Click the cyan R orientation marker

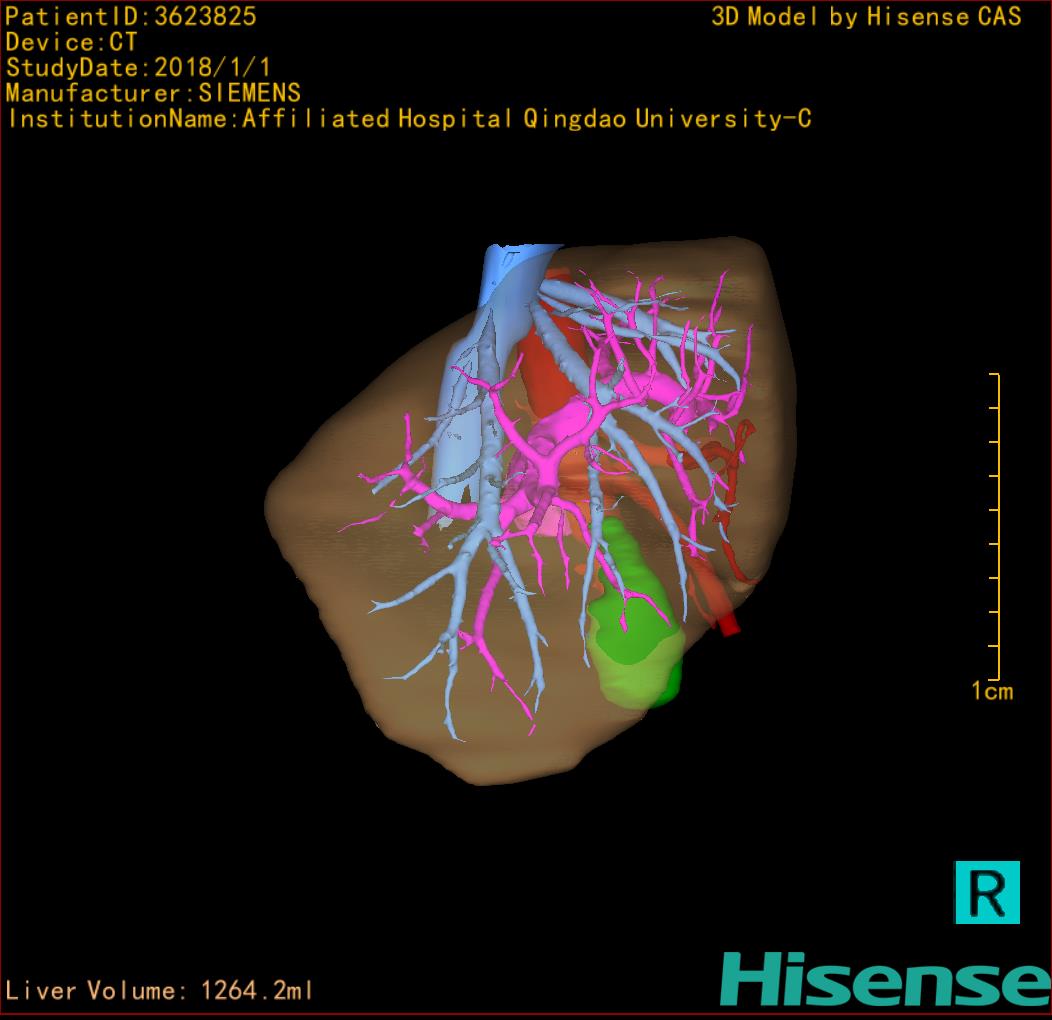click(x=987, y=891)
